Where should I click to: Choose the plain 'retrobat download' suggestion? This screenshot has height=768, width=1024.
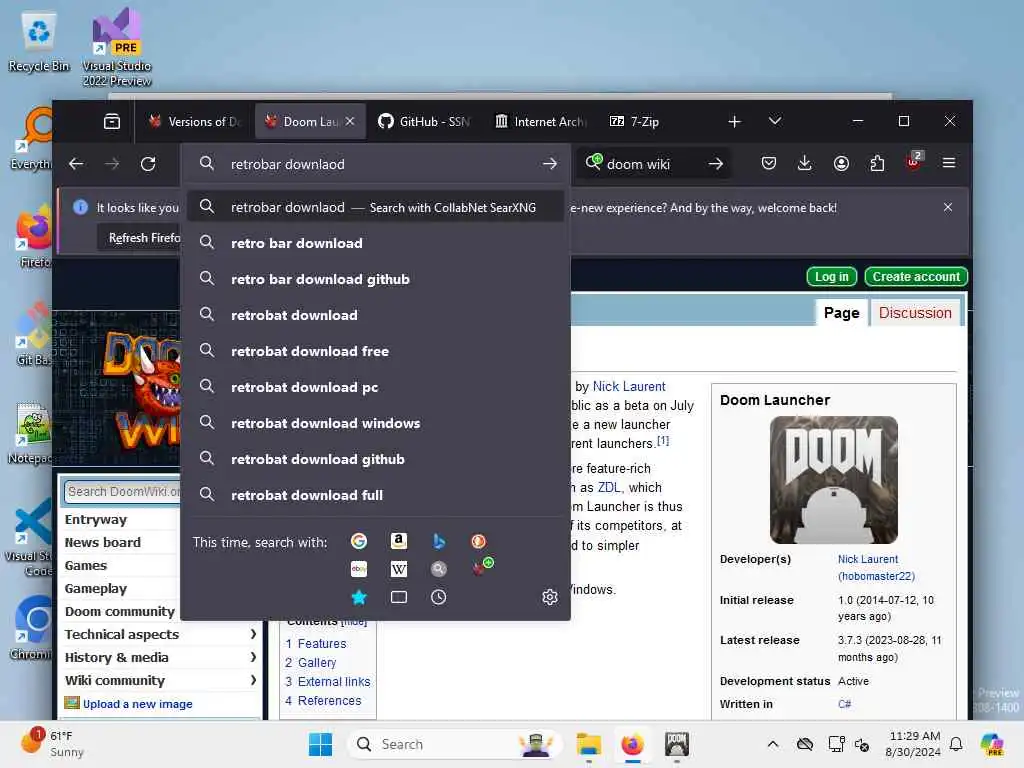(x=376, y=315)
